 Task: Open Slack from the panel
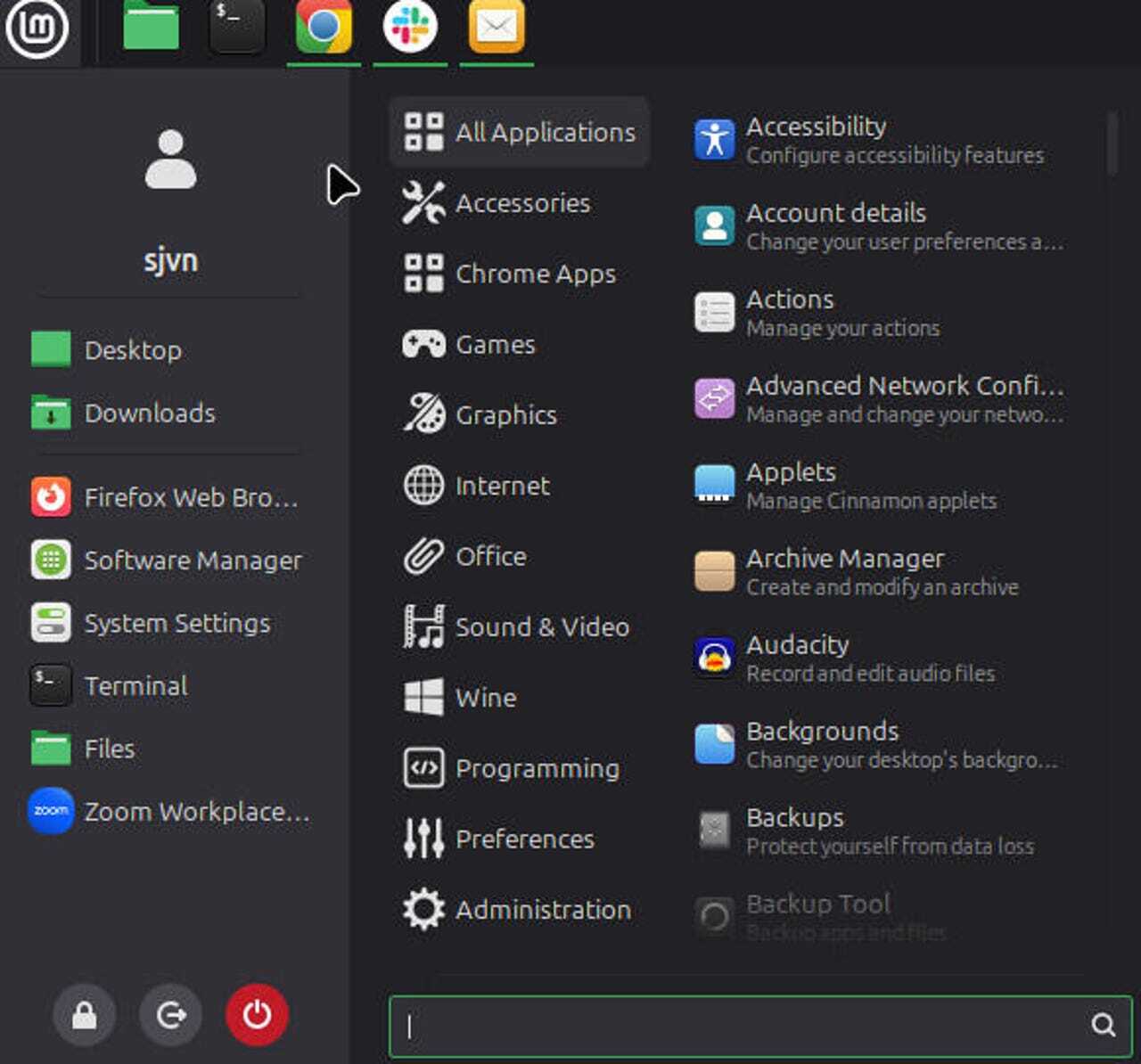coord(410,27)
